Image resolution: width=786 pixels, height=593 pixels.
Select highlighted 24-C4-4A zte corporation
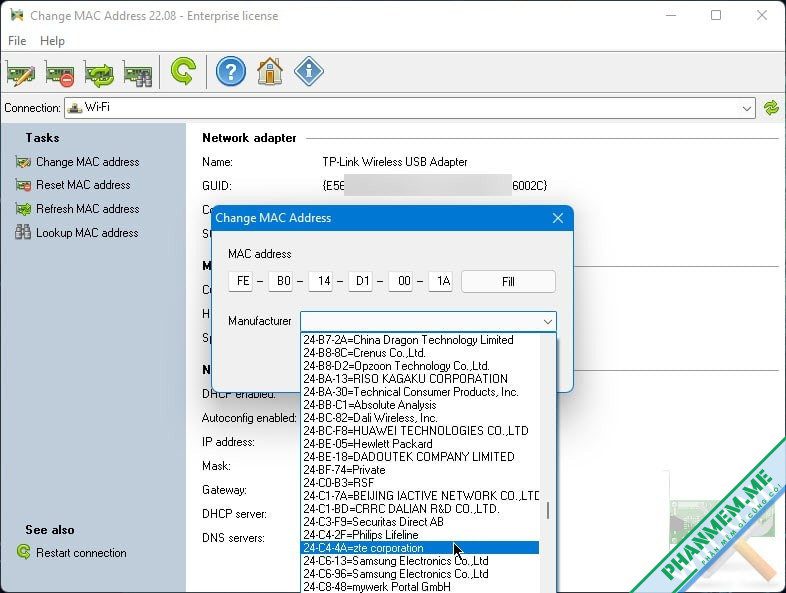point(420,548)
